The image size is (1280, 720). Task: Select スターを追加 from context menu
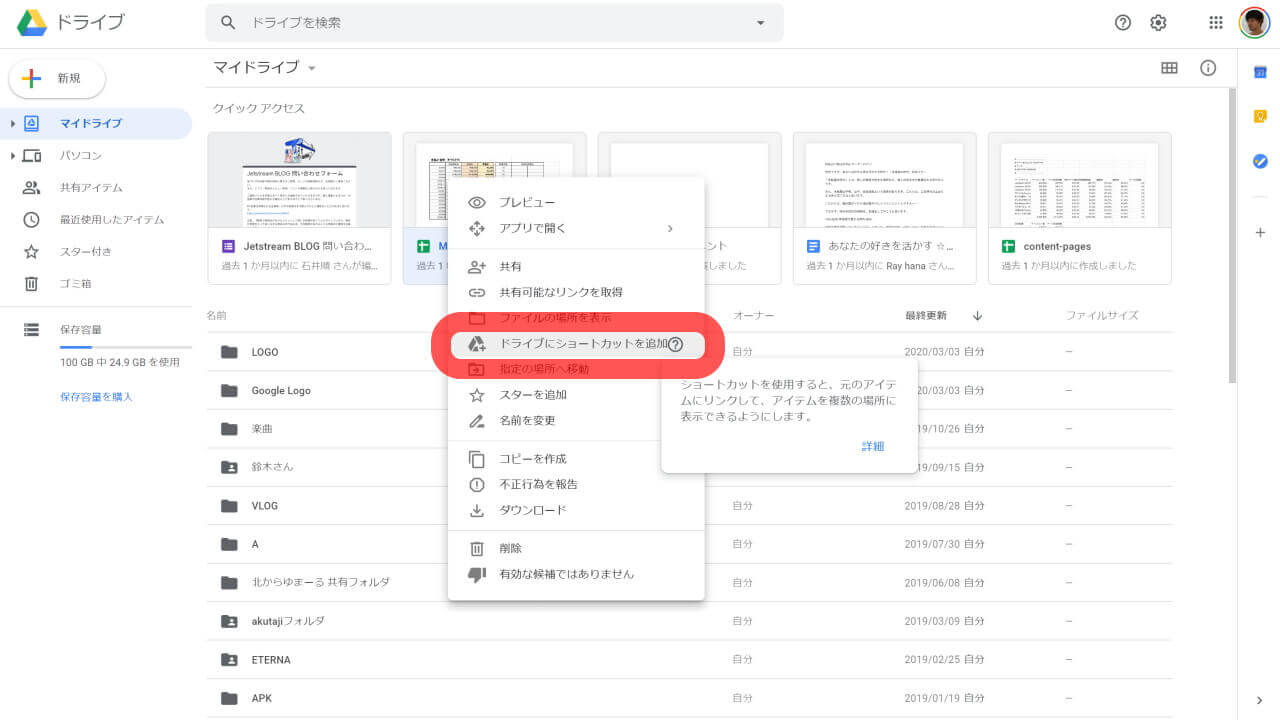point(533,395)
